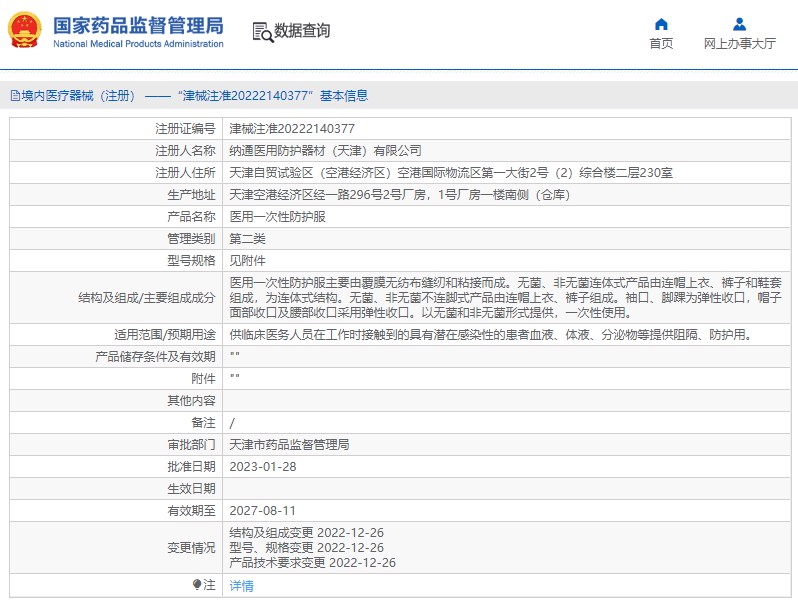Click approval date 2023-01-28

(x=263, y=467)
